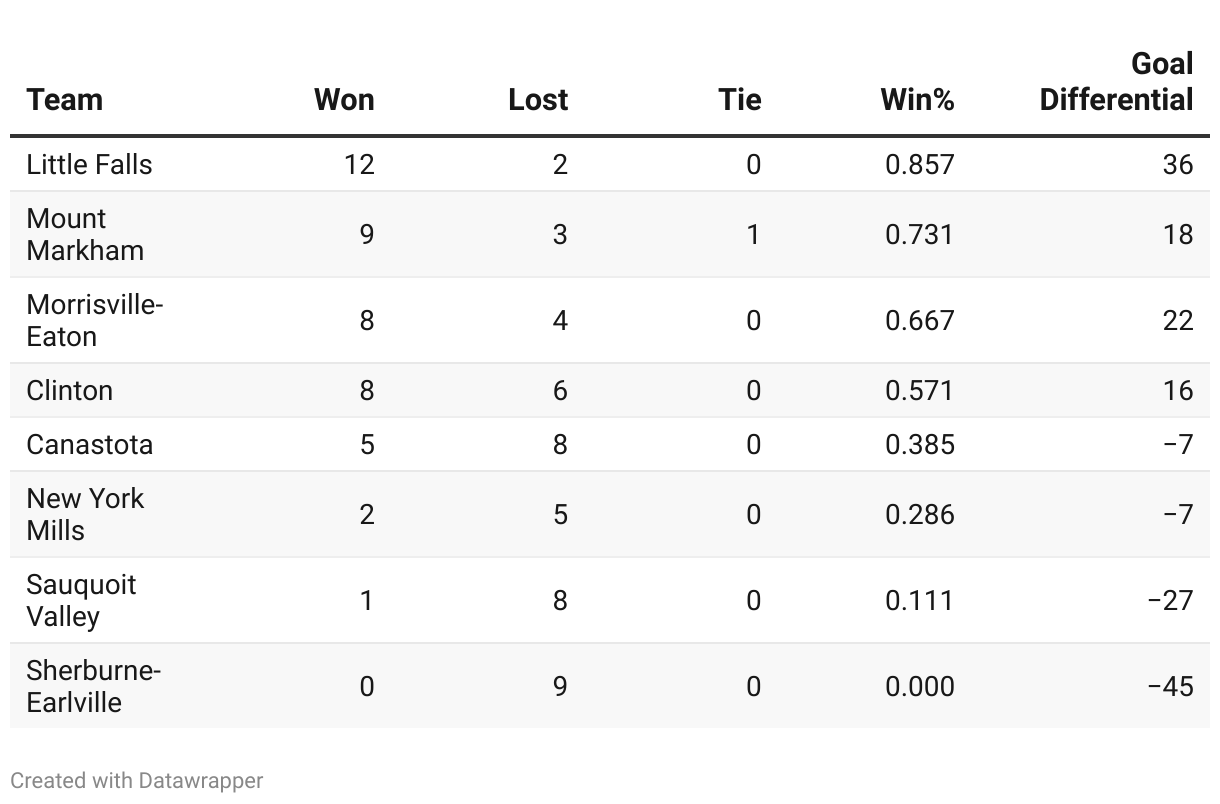The image size is (1220, 804).
Task: Select the Little Falls team name
Action: point(90,164)
